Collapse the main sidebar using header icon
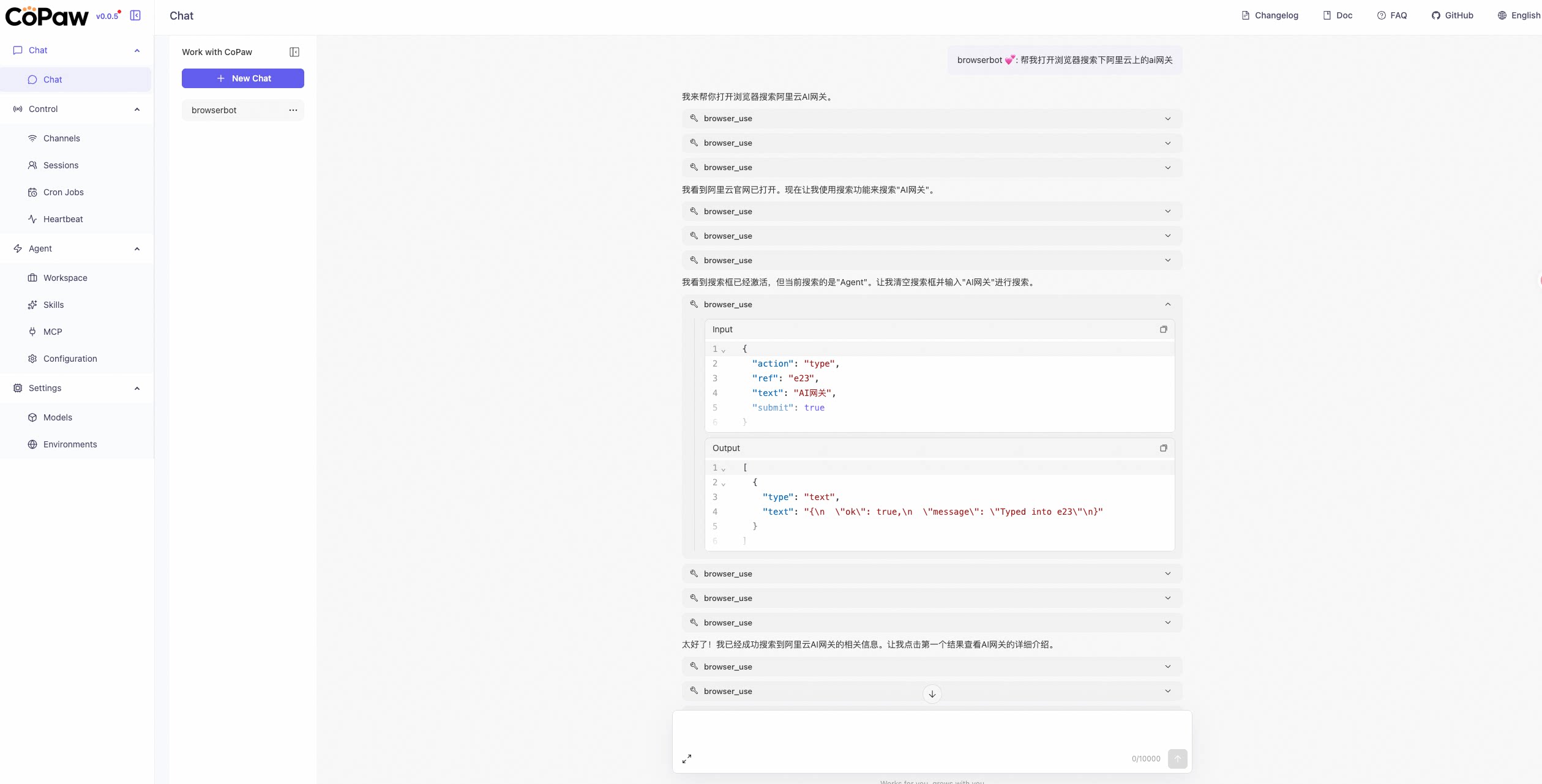This screenshot has height=784, width=1542. (135, 15)
